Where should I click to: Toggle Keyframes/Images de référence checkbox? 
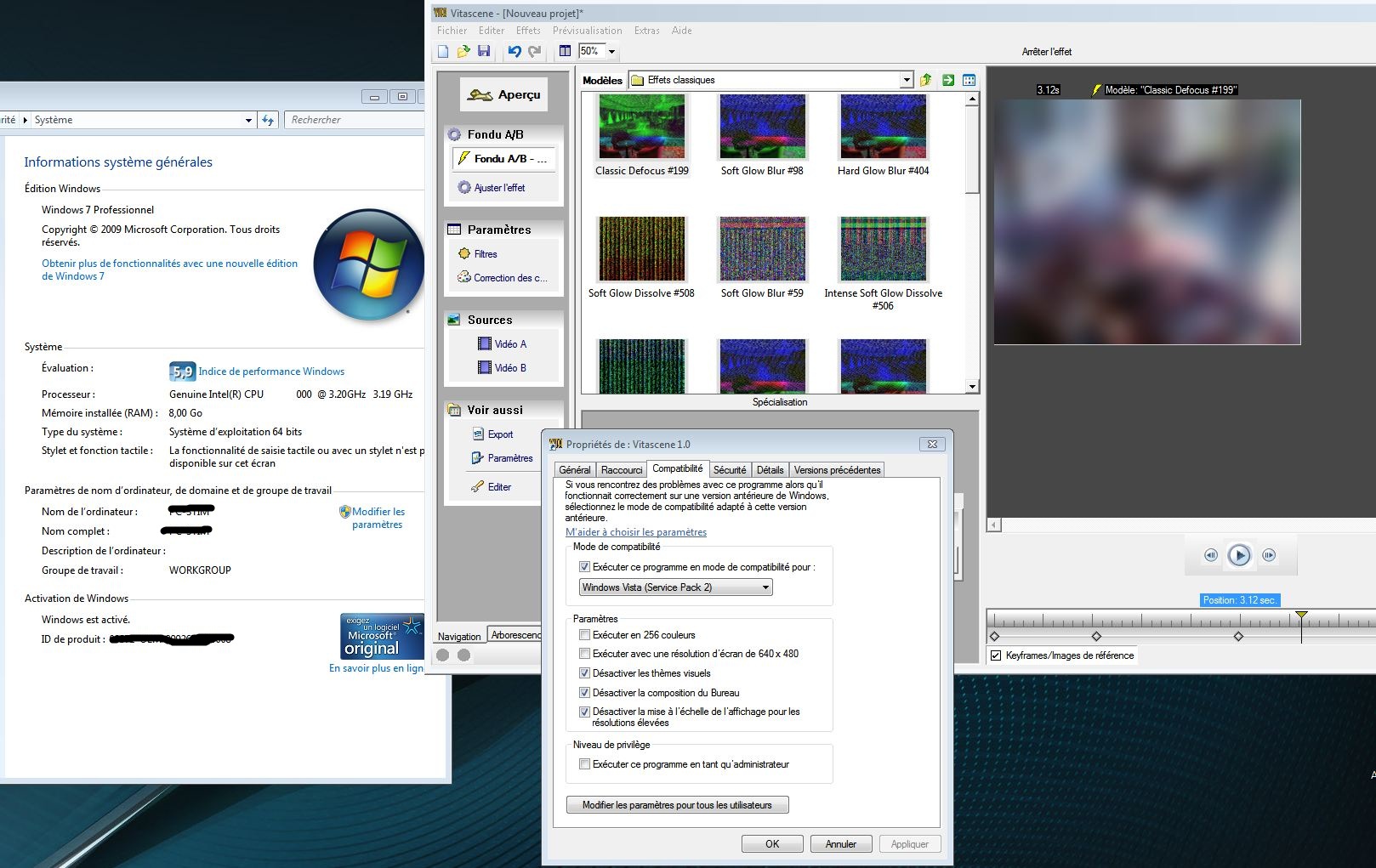pyautogui.click(x=996, y=655)
